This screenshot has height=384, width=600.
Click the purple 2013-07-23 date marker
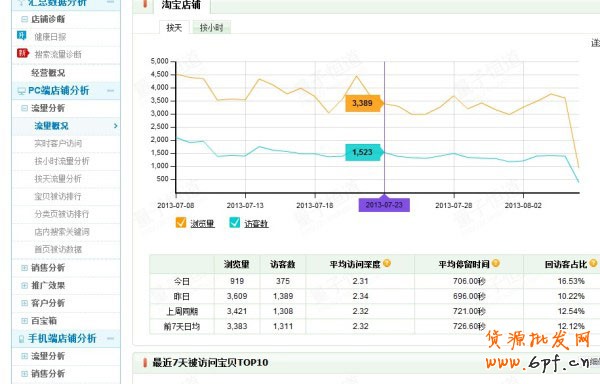point(384,205)
